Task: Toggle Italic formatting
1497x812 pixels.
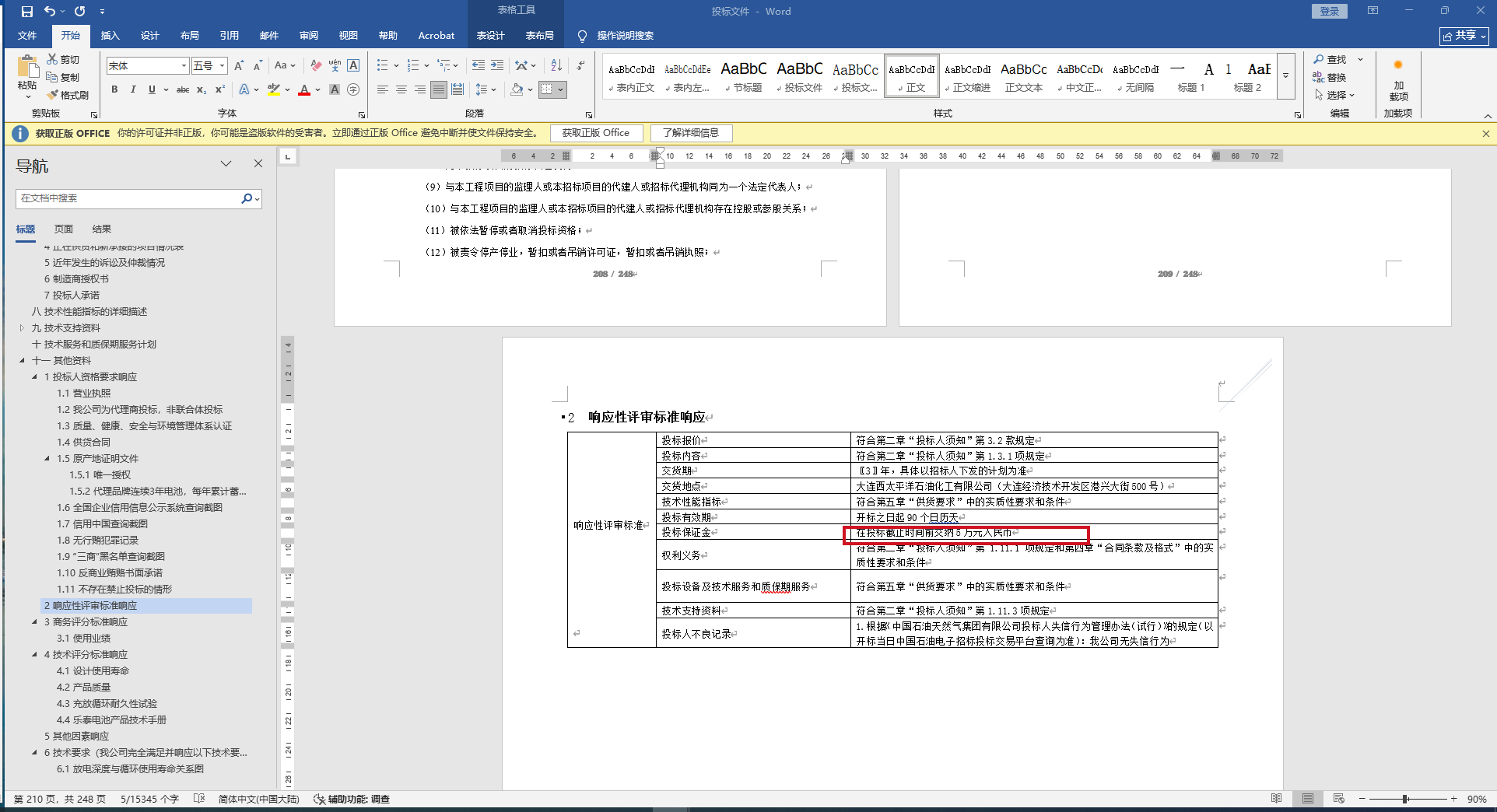Action: point(133,89)
